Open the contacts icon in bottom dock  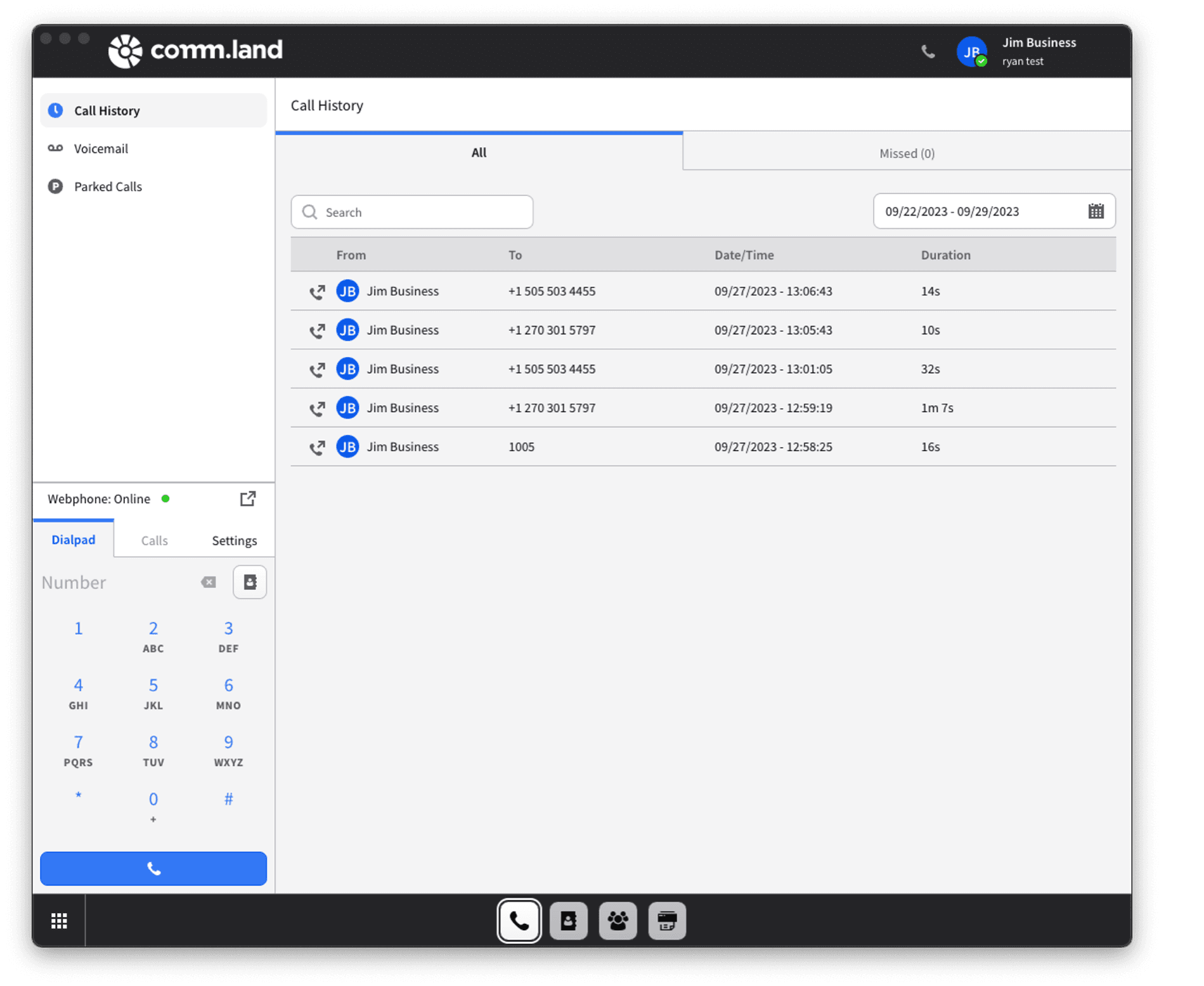(x=569, y=921)
